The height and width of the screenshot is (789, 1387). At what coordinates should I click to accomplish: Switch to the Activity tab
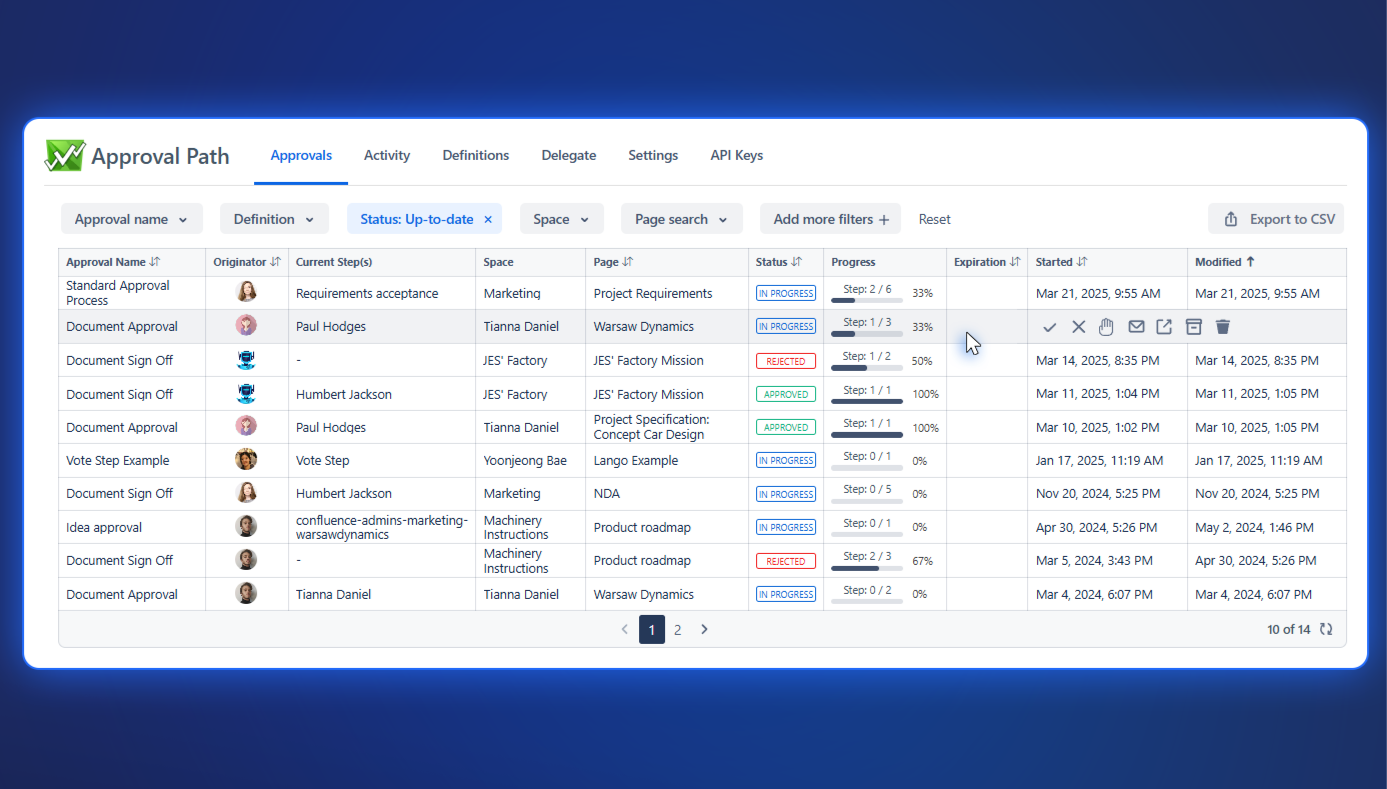pyautogui.click(x=387, y=155)
